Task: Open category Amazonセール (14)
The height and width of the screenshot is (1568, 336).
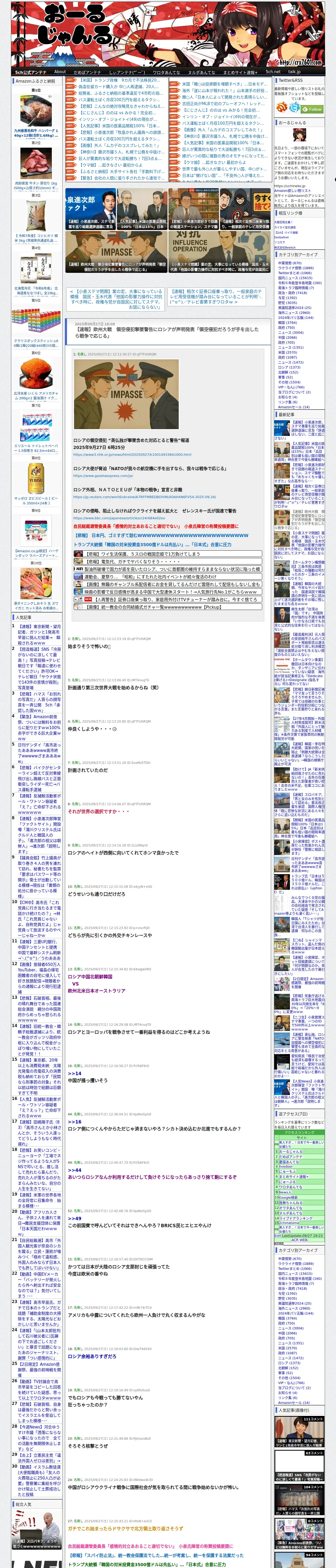Action: tap(293, 407)
